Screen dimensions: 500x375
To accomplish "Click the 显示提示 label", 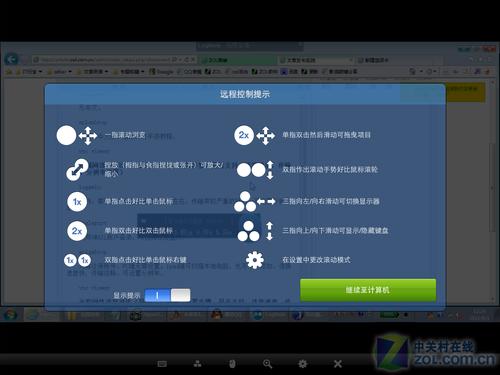I will pos(127,295).
